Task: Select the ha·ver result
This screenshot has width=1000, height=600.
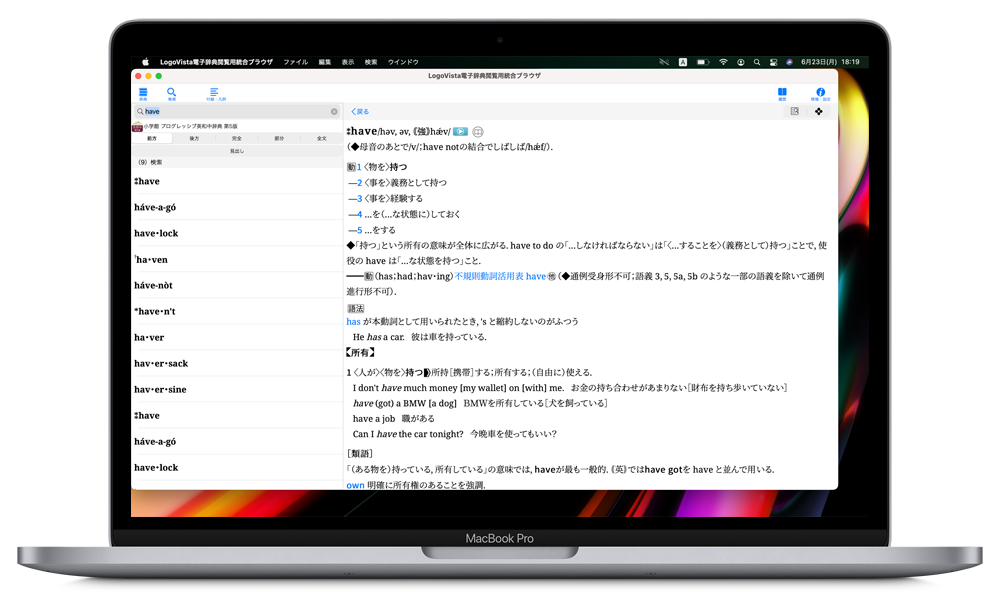Action: (237, 338)
